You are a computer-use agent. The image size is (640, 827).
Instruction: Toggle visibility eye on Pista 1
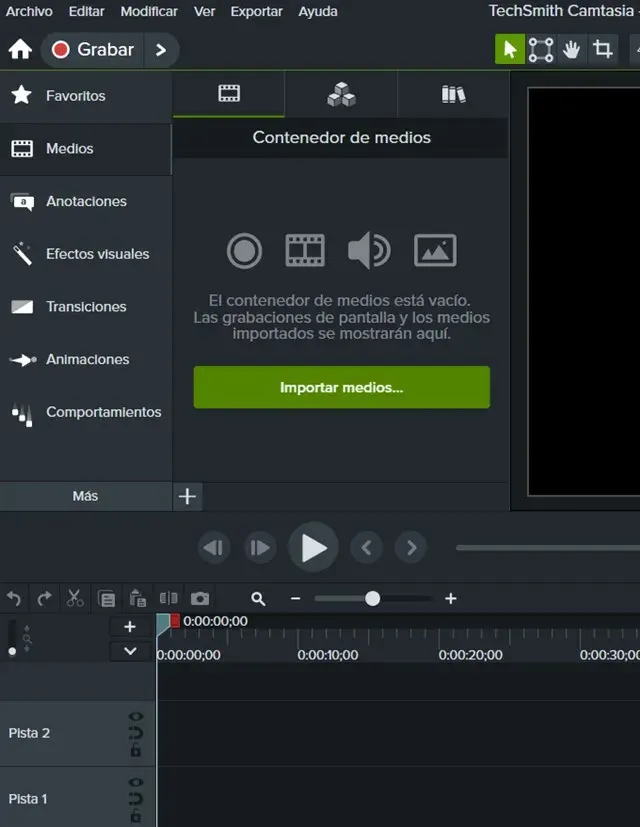click(136, 782)
